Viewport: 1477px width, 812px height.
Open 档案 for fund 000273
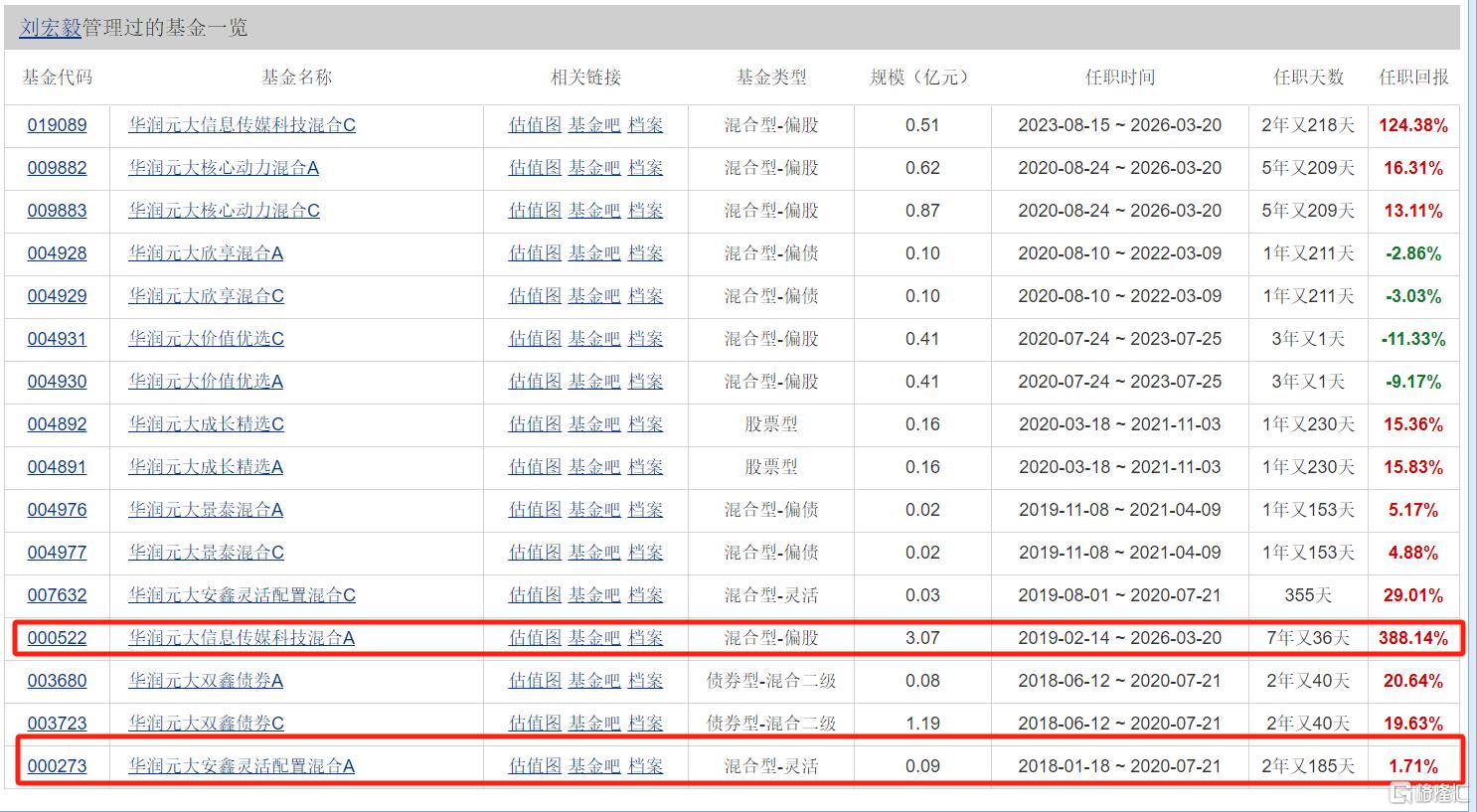(x=646, y=766)
